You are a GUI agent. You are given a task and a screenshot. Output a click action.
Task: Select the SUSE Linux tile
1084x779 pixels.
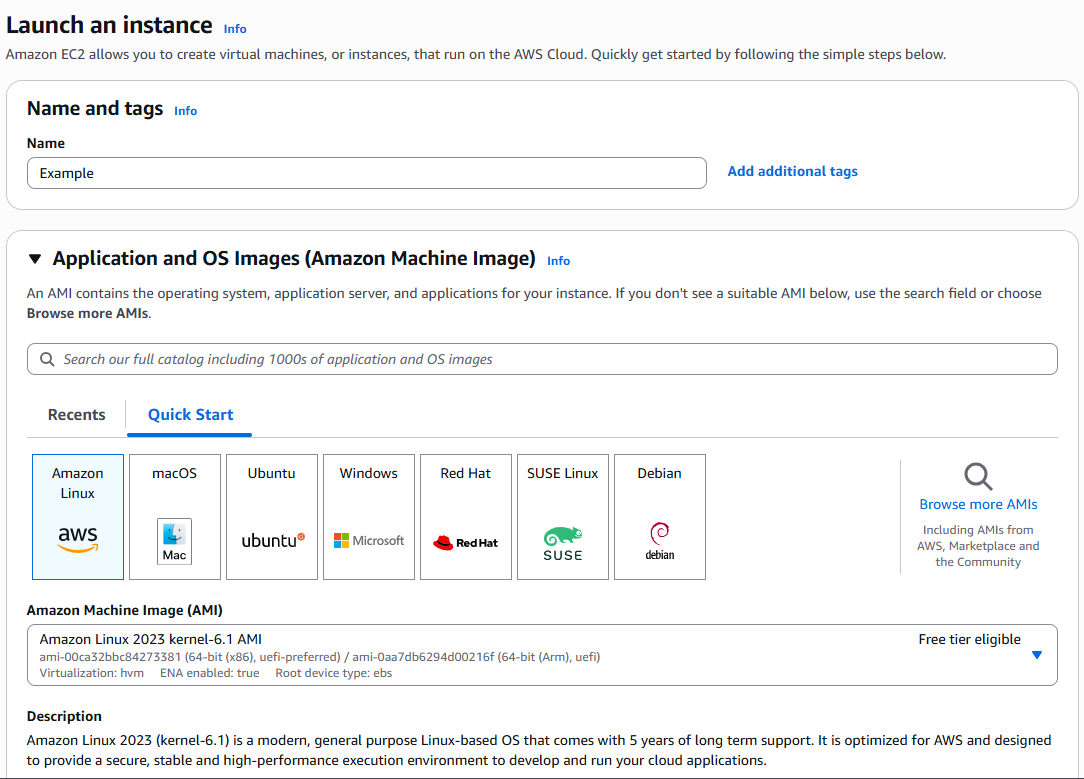click(563, 517)
